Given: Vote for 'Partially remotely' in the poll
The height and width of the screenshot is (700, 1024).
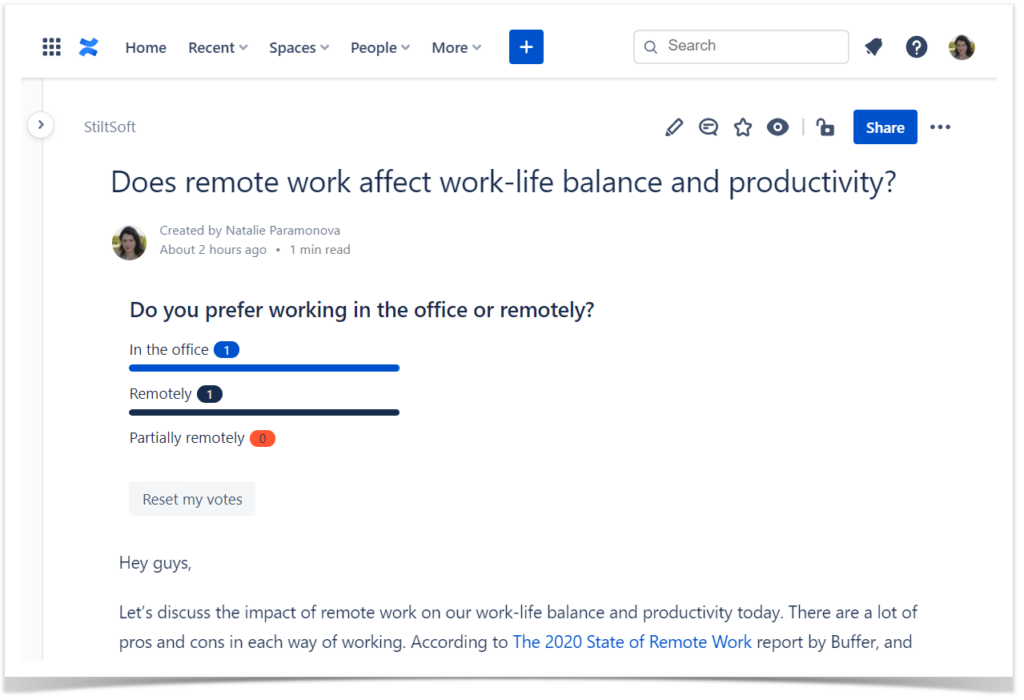Looking at the screenshot, I should click(x=187, y=437).
